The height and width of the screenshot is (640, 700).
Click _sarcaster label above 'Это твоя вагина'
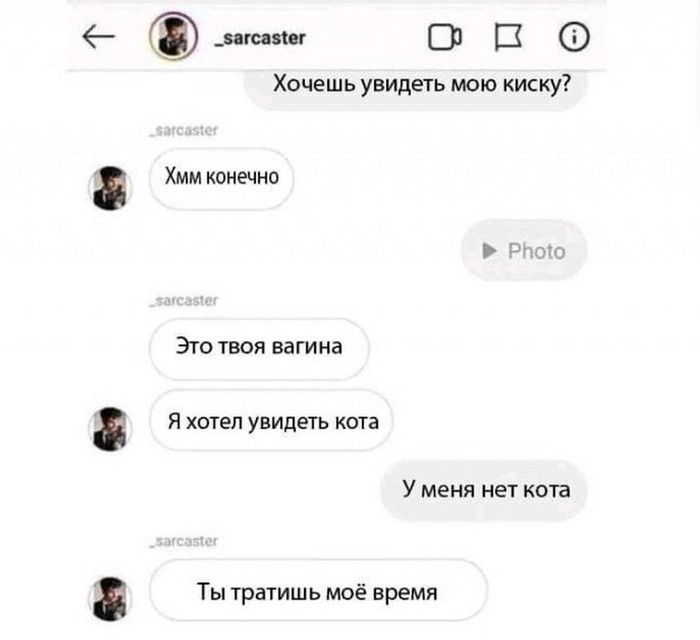(x=184, y=301)
